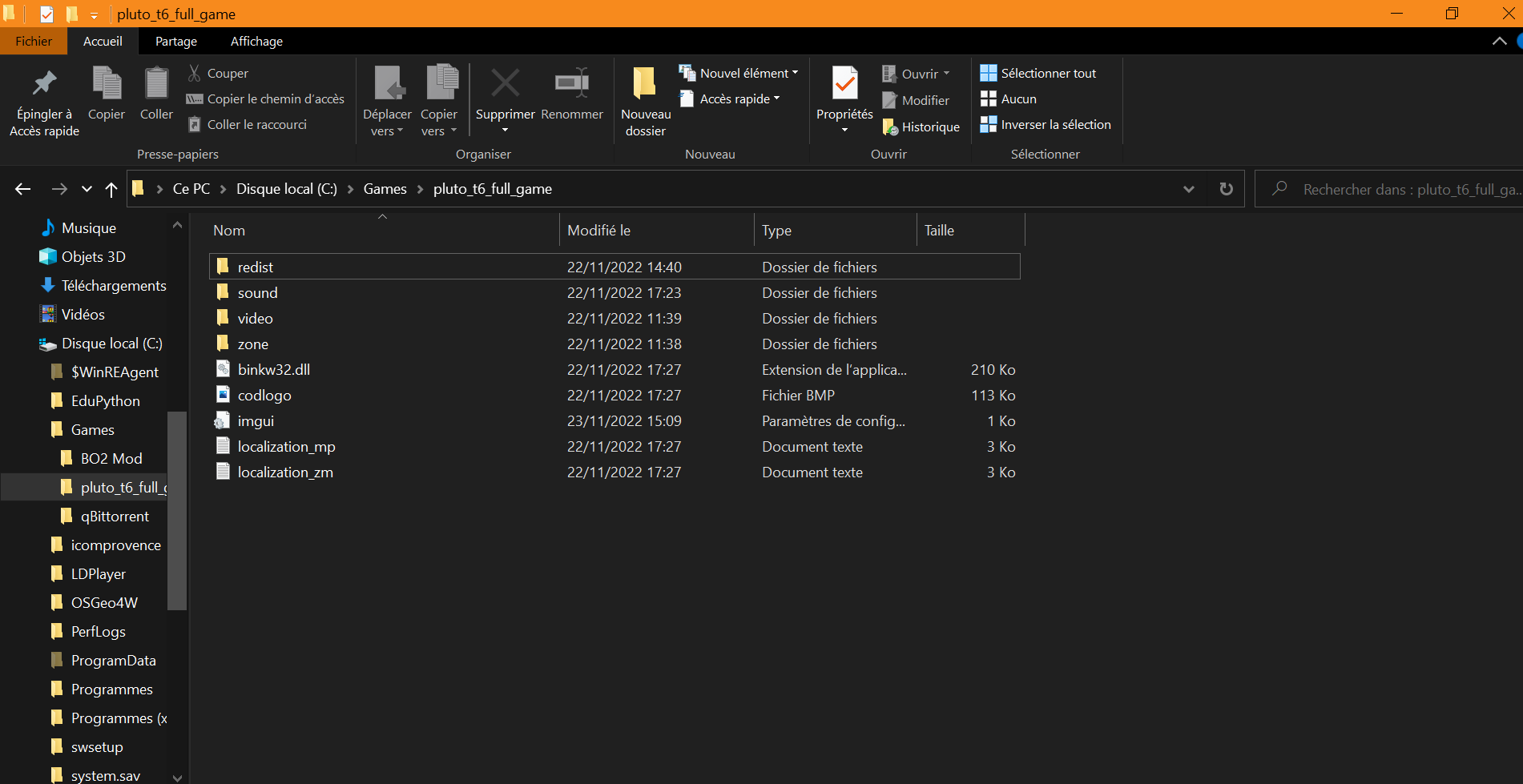
Task: Click Sélectionner tout
Action: tap(1038, 73)
